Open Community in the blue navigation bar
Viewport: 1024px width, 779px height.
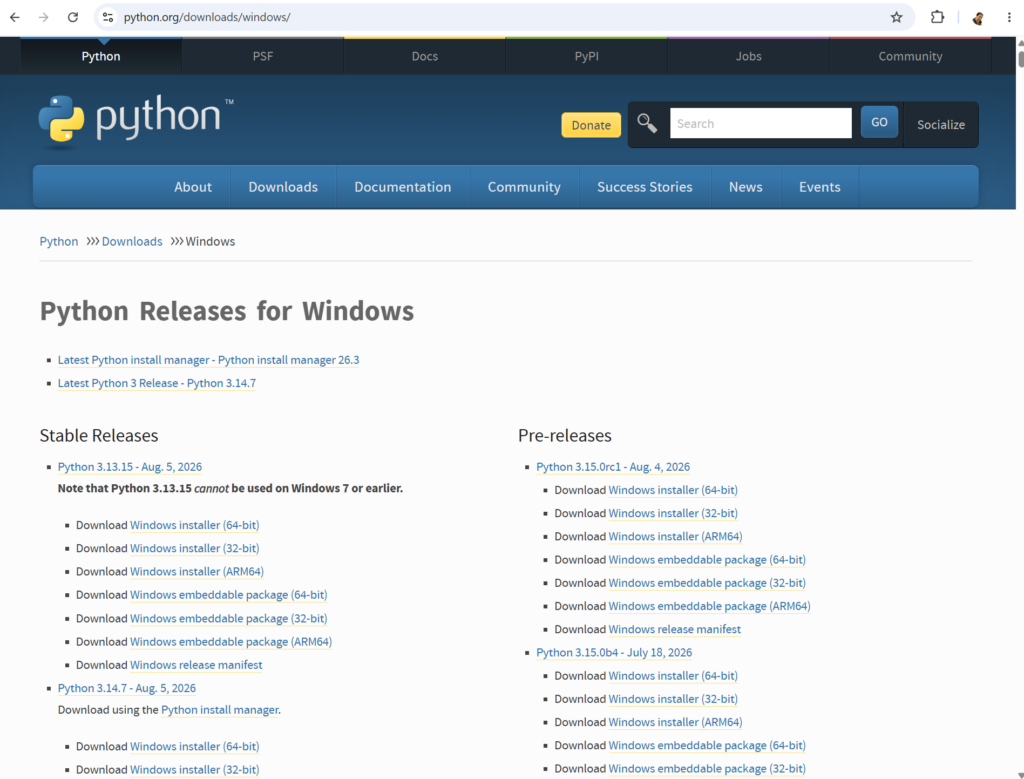point(524,187)
